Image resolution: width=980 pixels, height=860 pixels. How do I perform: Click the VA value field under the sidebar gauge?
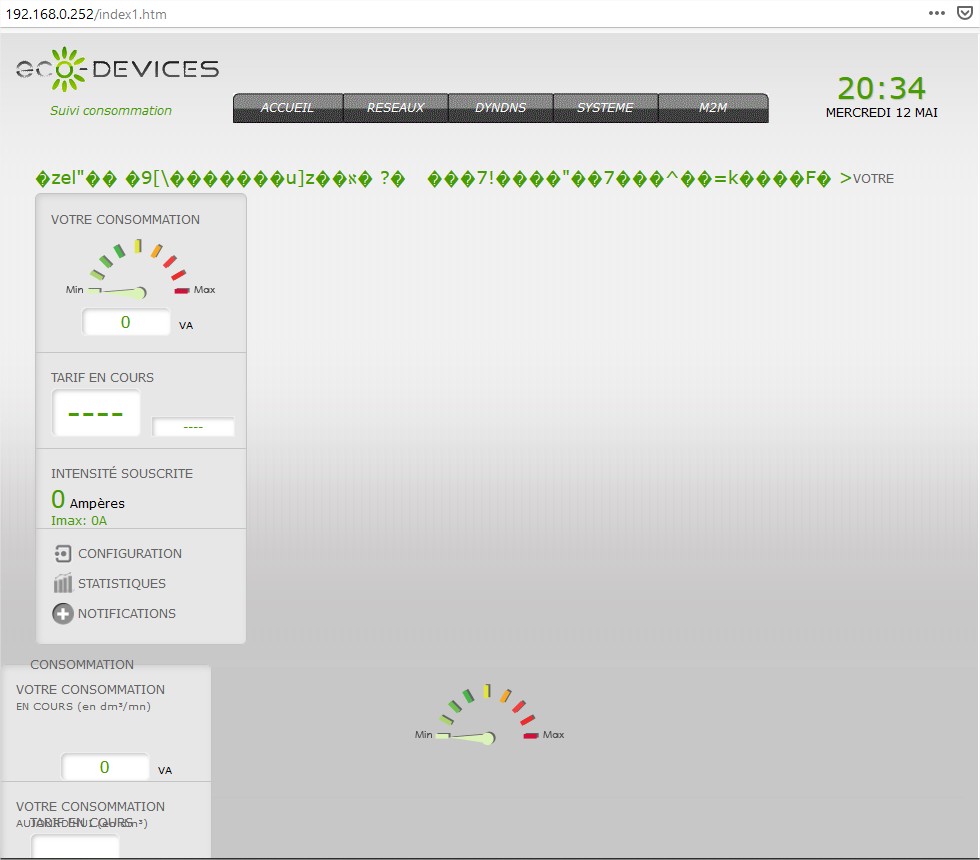(x=126, y=322)
